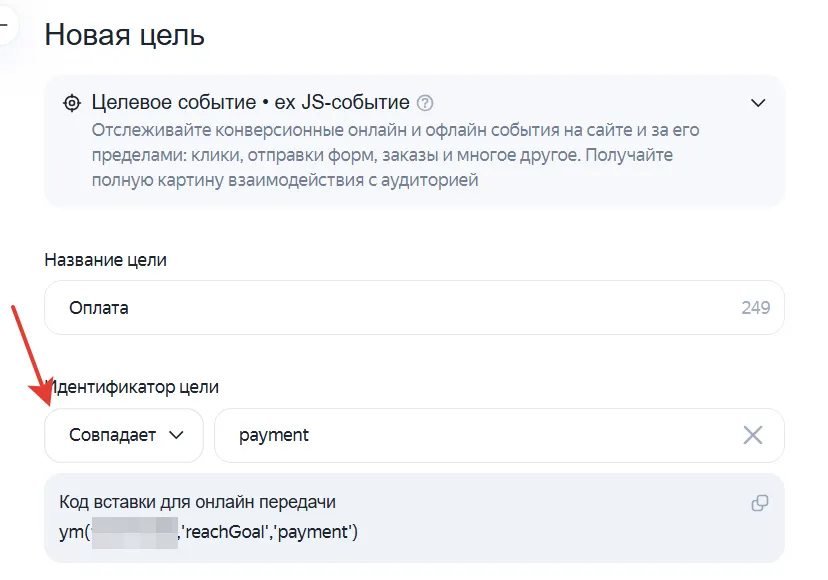Click the ym reachGoal payment code snippet
This screenshot has height=580, width=828.
[x=209, y=532]
